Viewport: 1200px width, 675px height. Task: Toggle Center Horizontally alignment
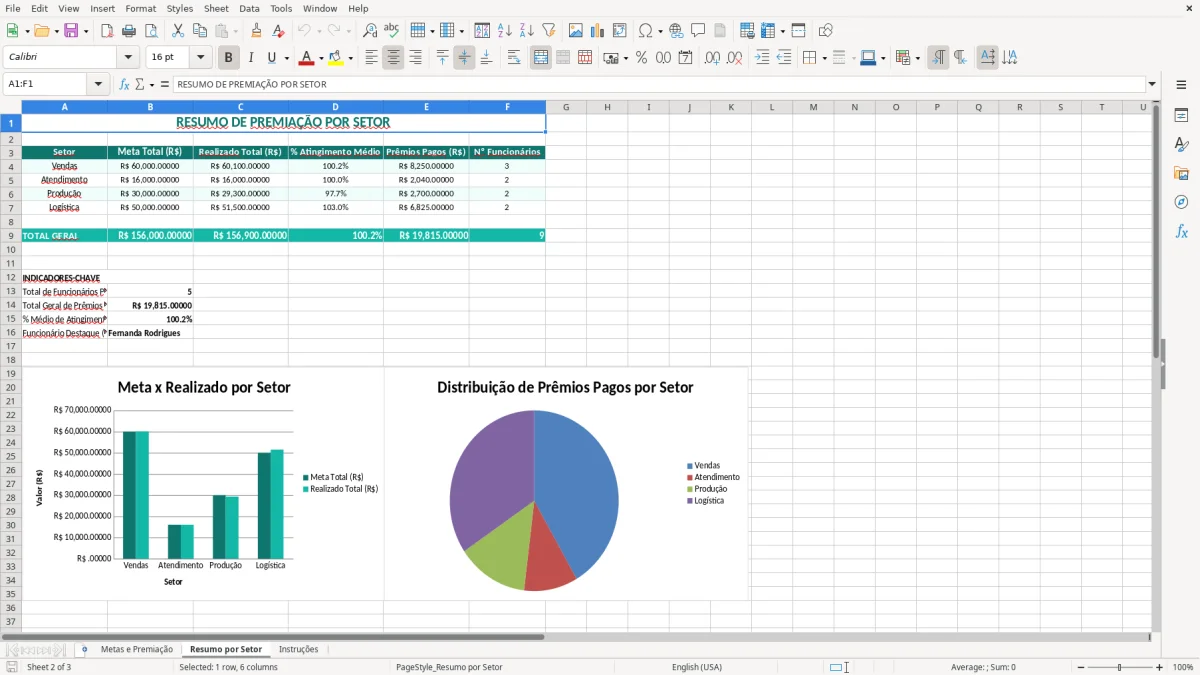click(x=393, y=58)
